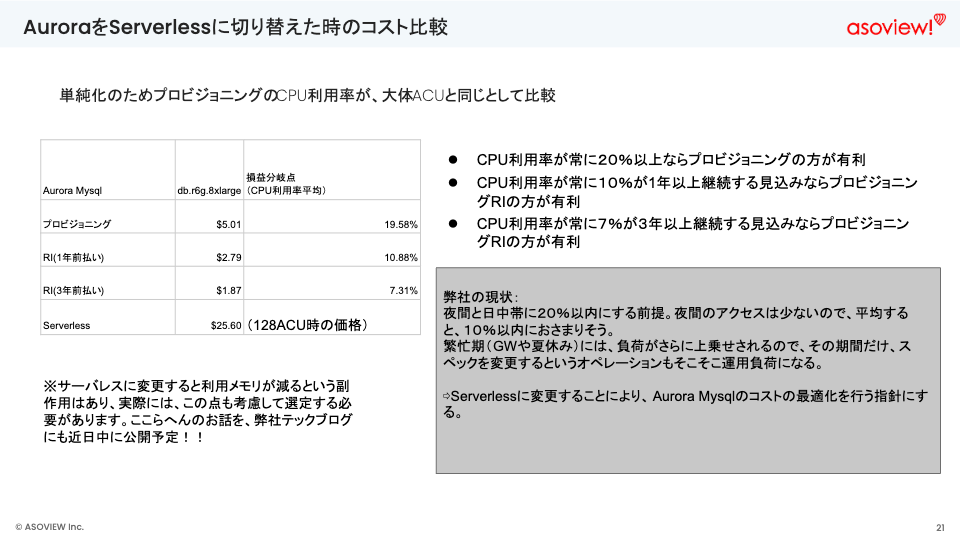This screenshot has width=960, height=540.
Task: Click the conclusion line '⇨Serverlessに変更することにより'
Action: pyautogui.click(x=685, y=404)
